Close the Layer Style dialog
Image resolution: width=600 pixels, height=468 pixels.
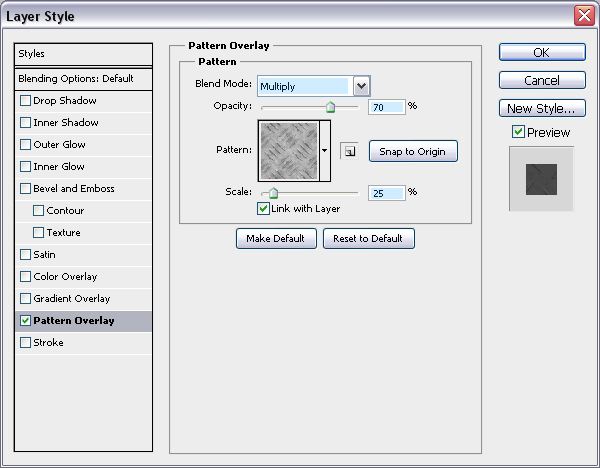pyautogui.click(x=584, y=15)
